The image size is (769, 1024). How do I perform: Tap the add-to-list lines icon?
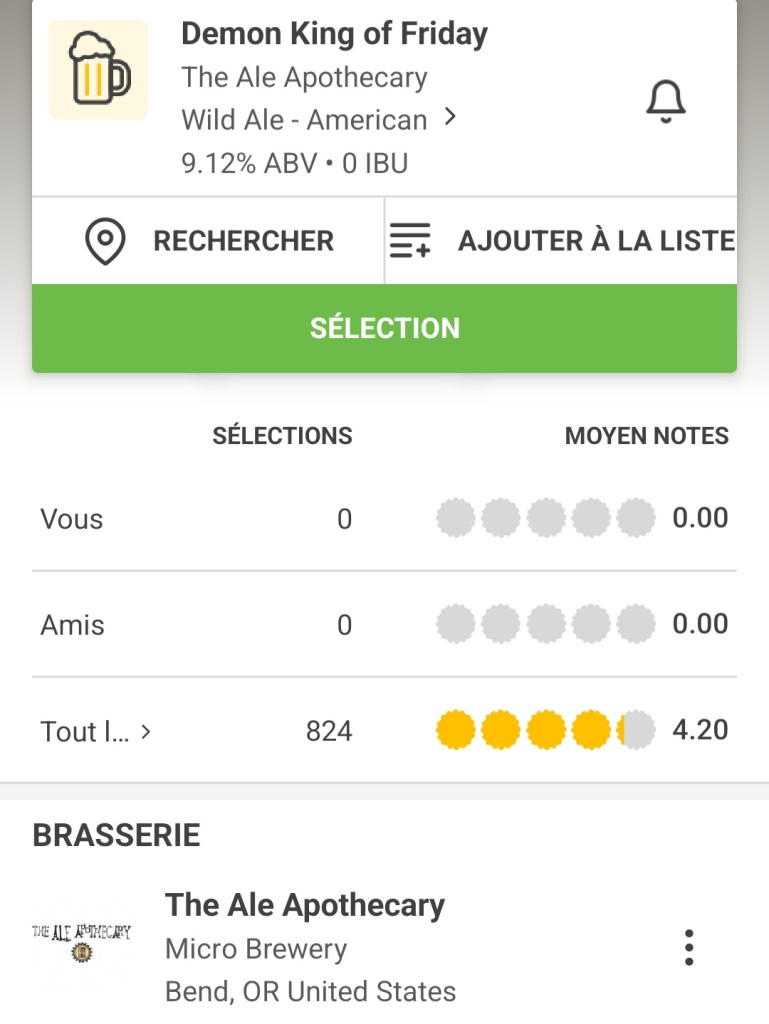tap(410, 241)
